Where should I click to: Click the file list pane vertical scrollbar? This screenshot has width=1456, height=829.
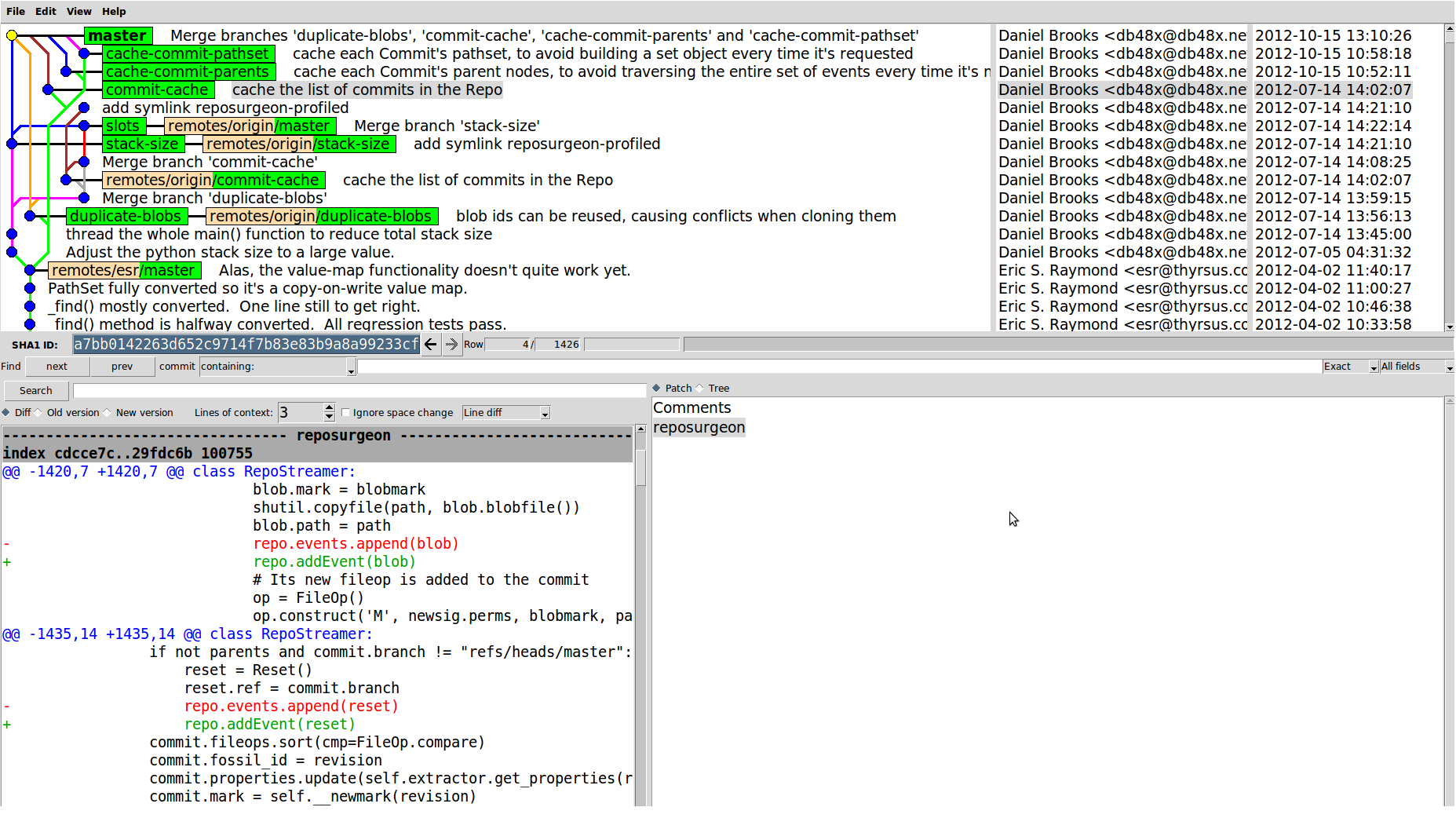point(1449,601)
